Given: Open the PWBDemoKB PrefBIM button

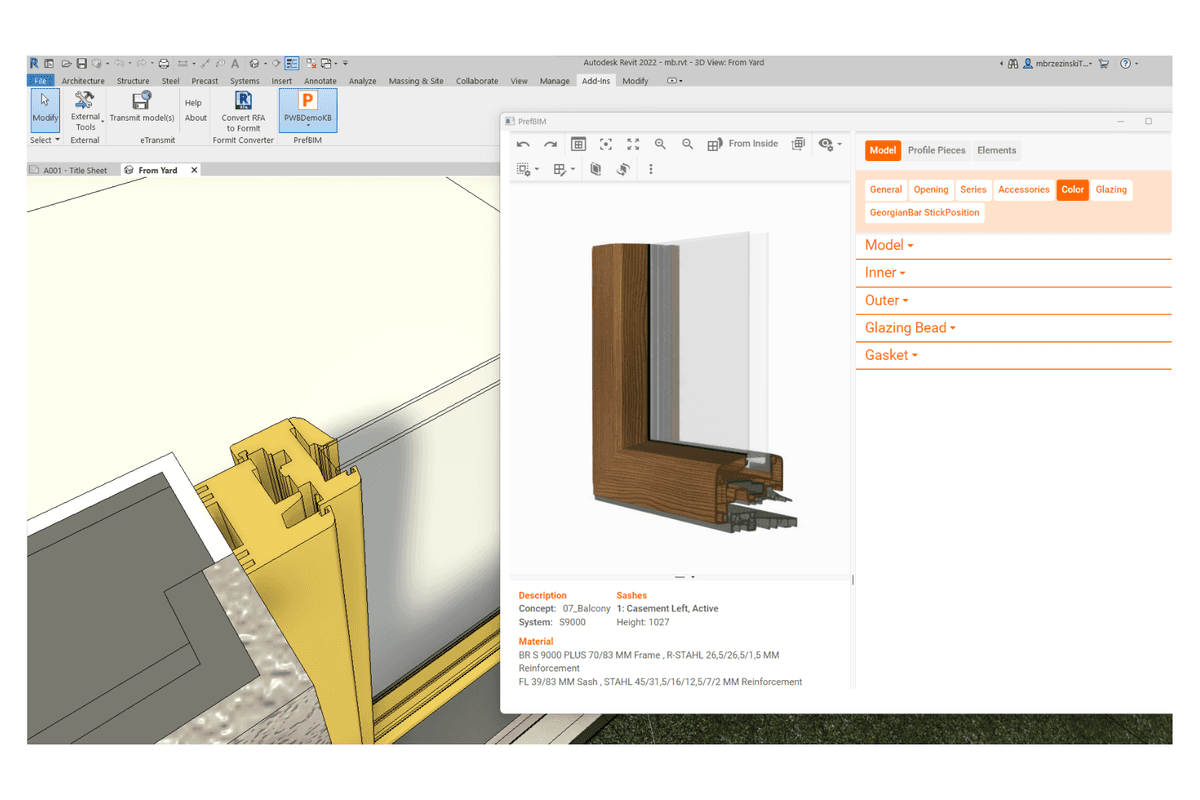Looking at the screenshot, I should point(308,110).
